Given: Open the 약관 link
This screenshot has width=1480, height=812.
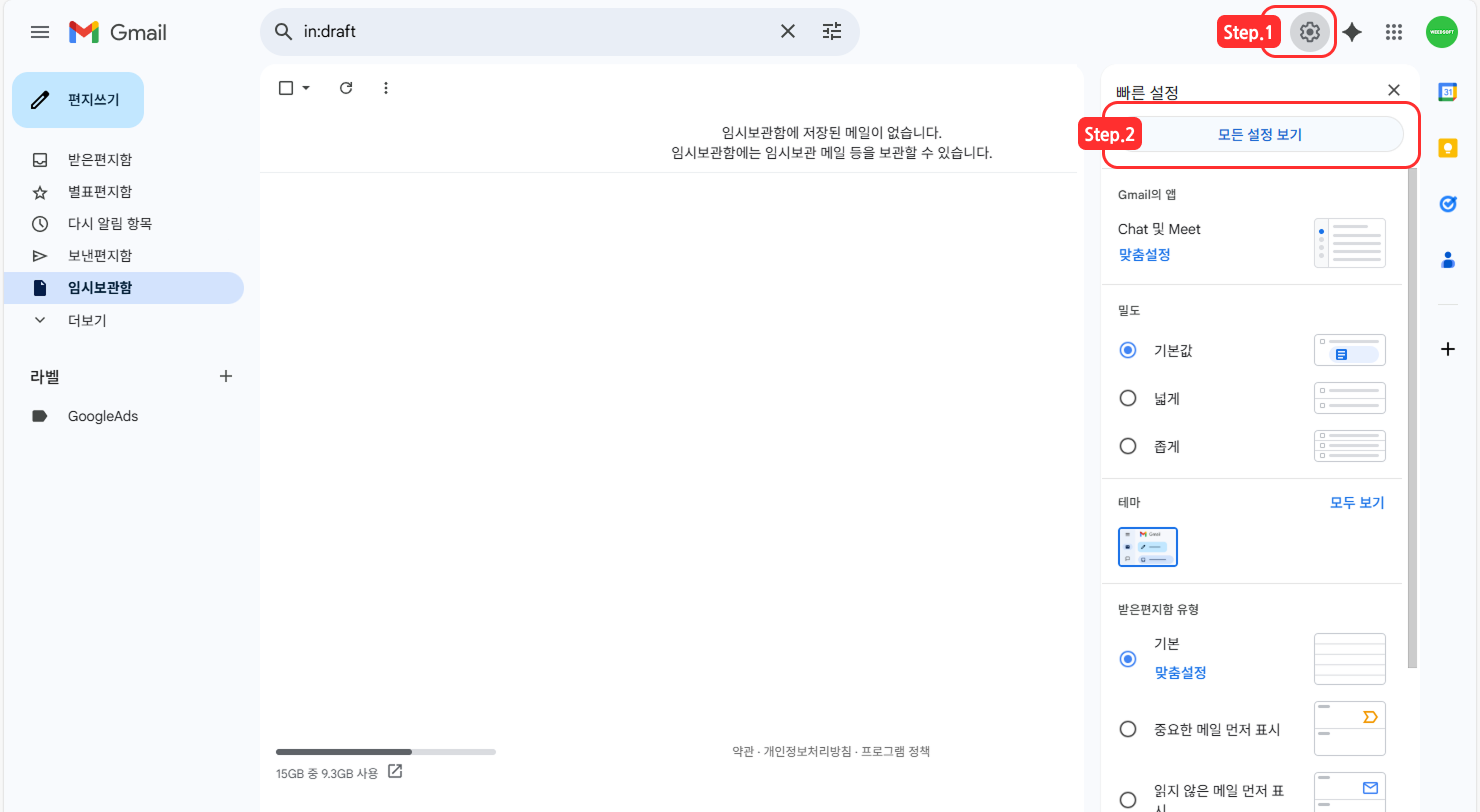Looking at the screenshot, I should coord(742,751).
